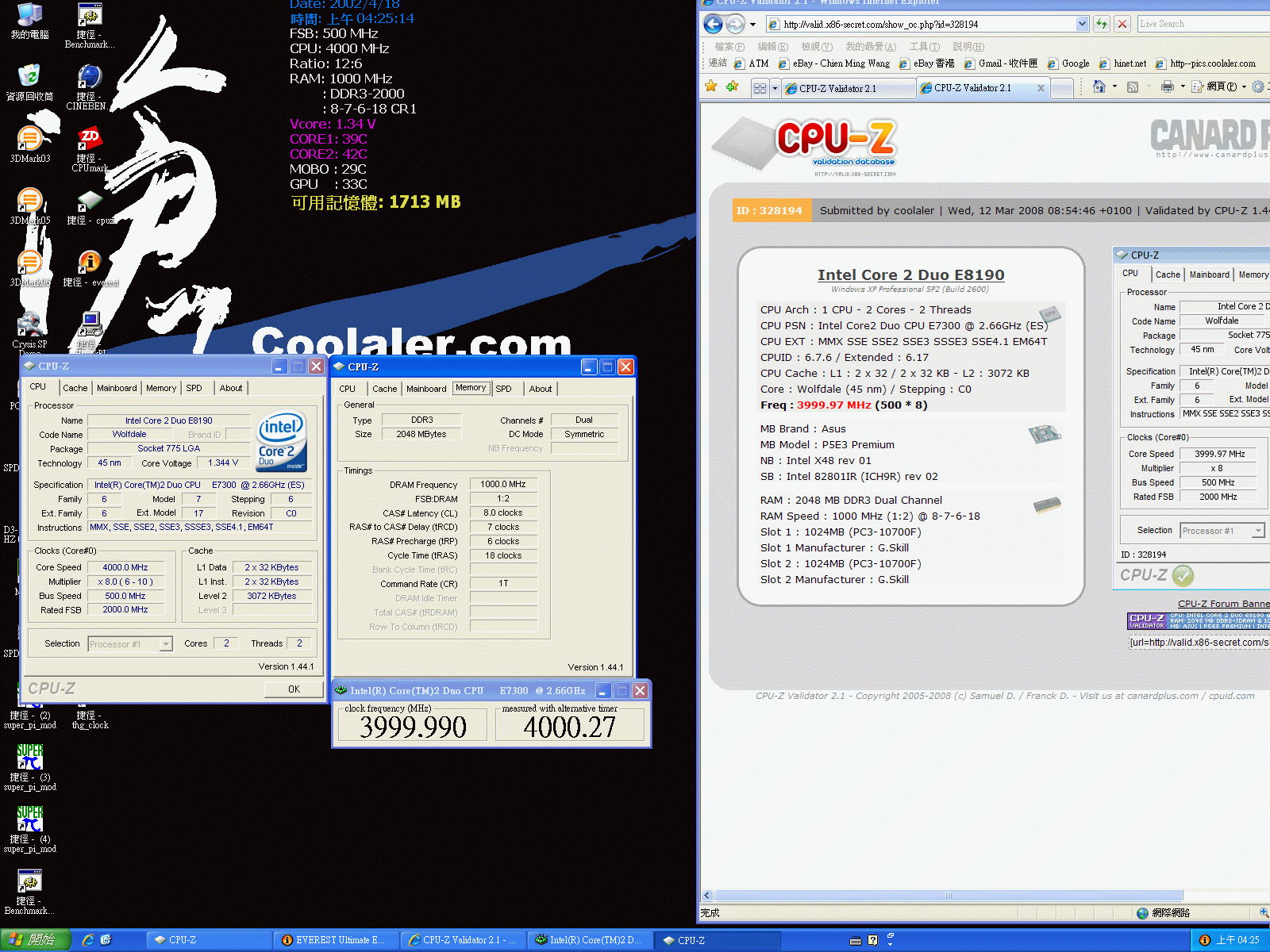Open the address bar history dropdown
Viewport: 1270px width, 952px height.
tap(1082, 24)
